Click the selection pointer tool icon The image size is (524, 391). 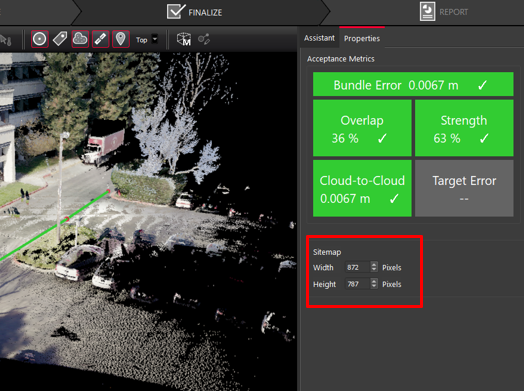tap(6, 40)
